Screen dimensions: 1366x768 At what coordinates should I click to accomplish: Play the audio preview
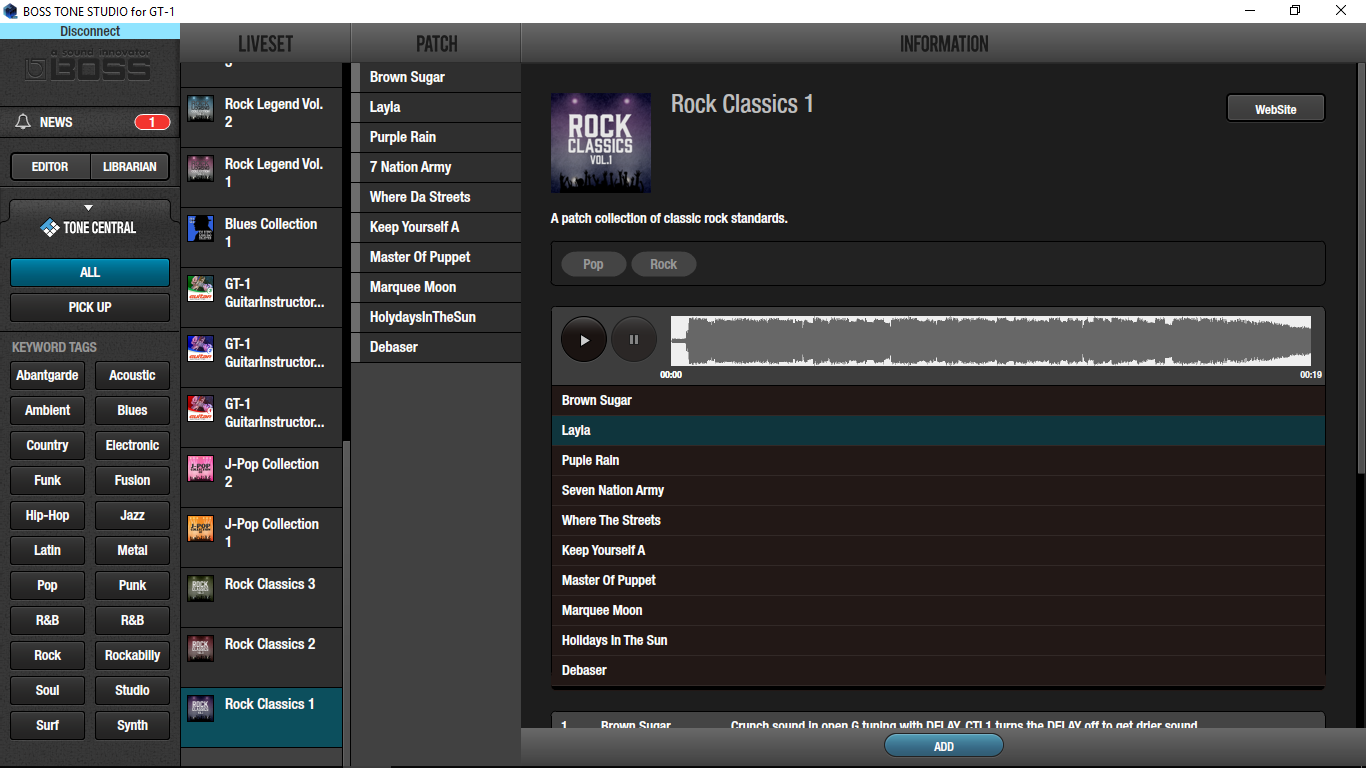[584, 340]
